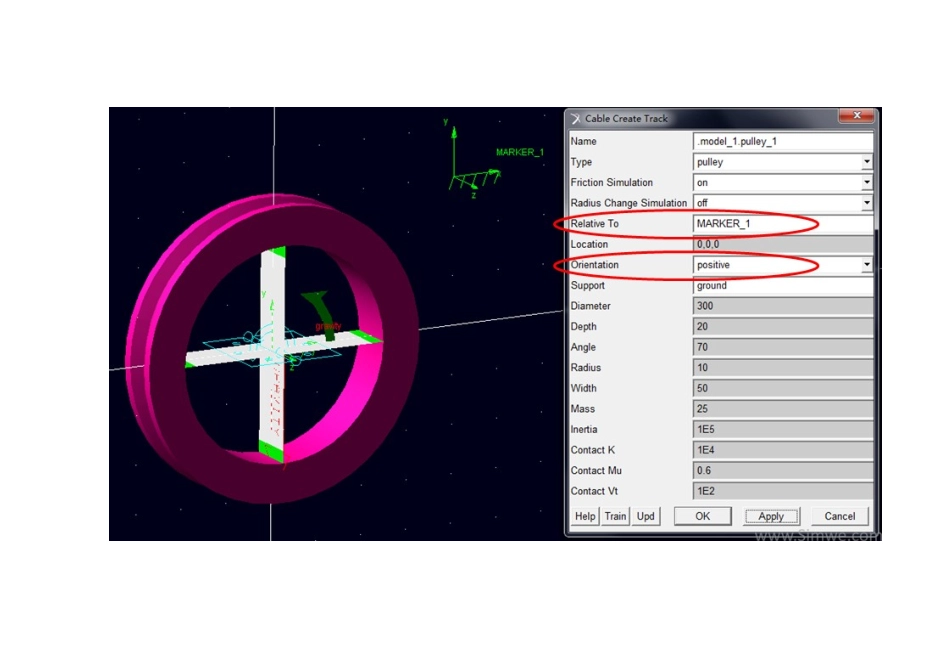950x672 pixels.
Task: Click the Cancel button
Action: click(x=839, y=516)
